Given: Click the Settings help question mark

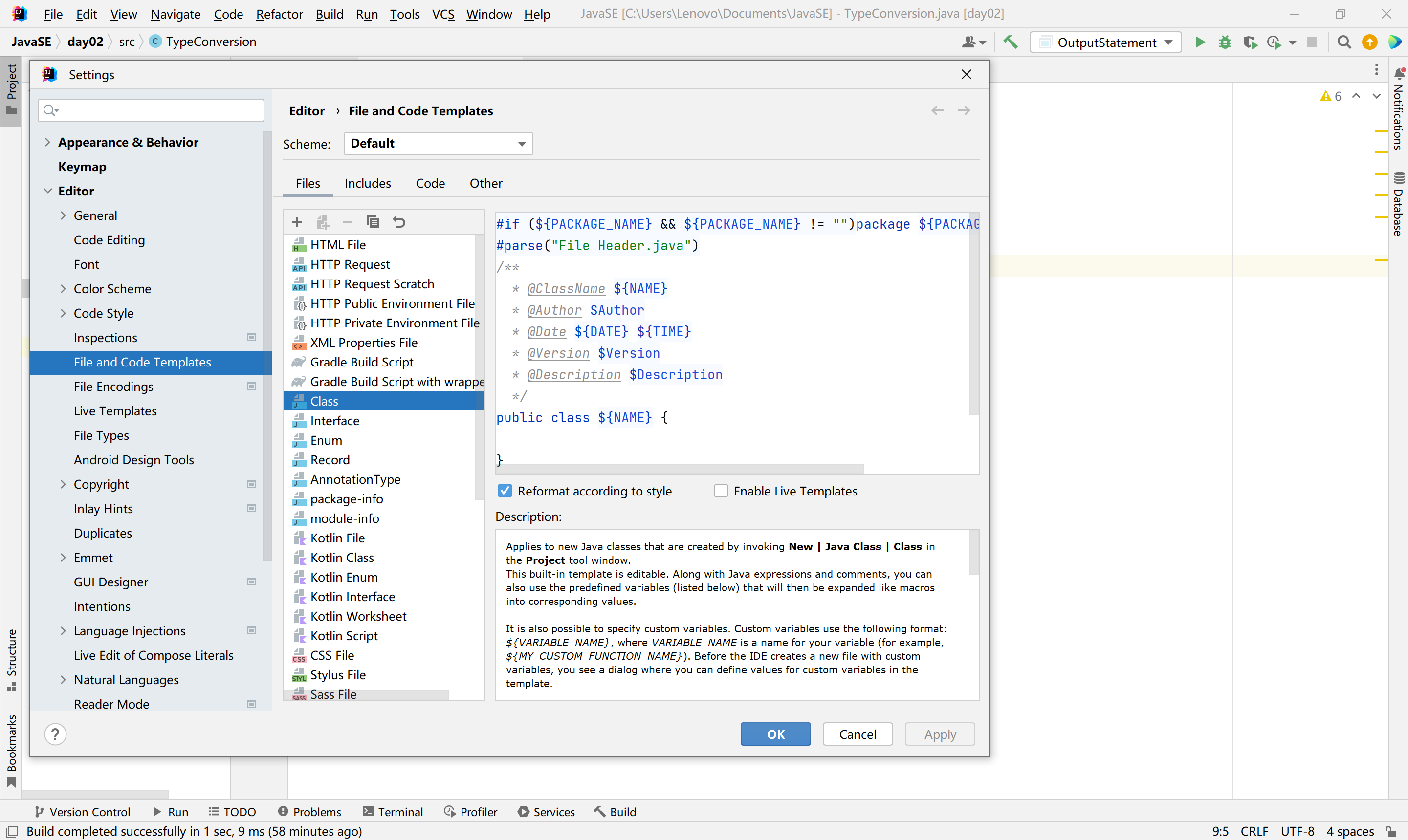Looking at the screenshot, I should 55,734.
